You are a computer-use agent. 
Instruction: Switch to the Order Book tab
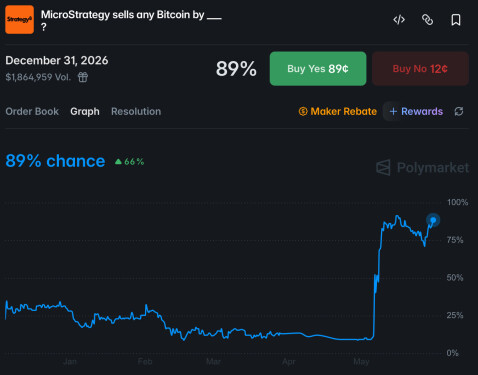coord(32,111)
